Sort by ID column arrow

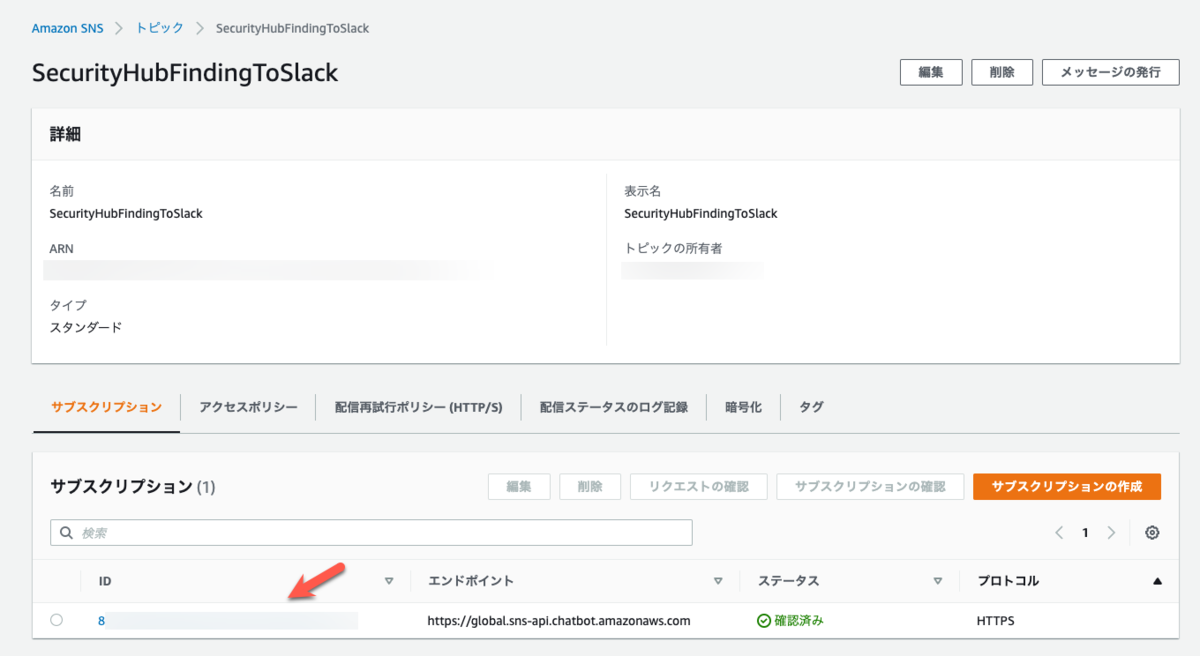389,581
